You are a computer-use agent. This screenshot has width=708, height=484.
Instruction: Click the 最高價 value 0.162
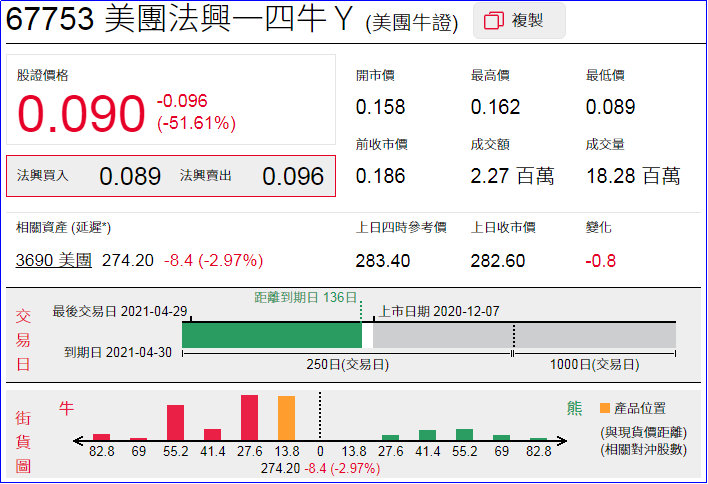495,107
